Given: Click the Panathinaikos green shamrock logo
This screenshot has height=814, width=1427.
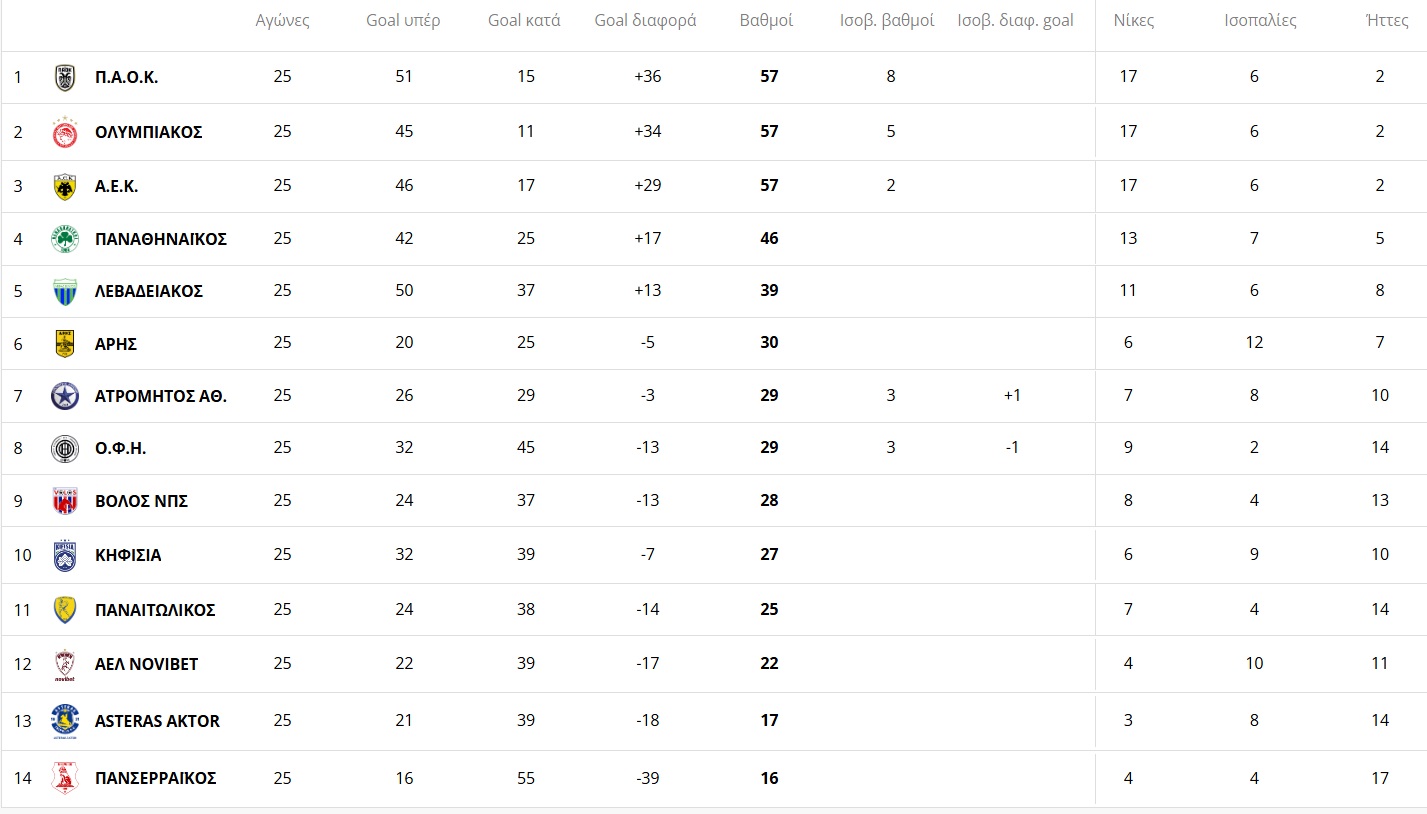Looking at the screenshot, I should [x=65, y=239].
